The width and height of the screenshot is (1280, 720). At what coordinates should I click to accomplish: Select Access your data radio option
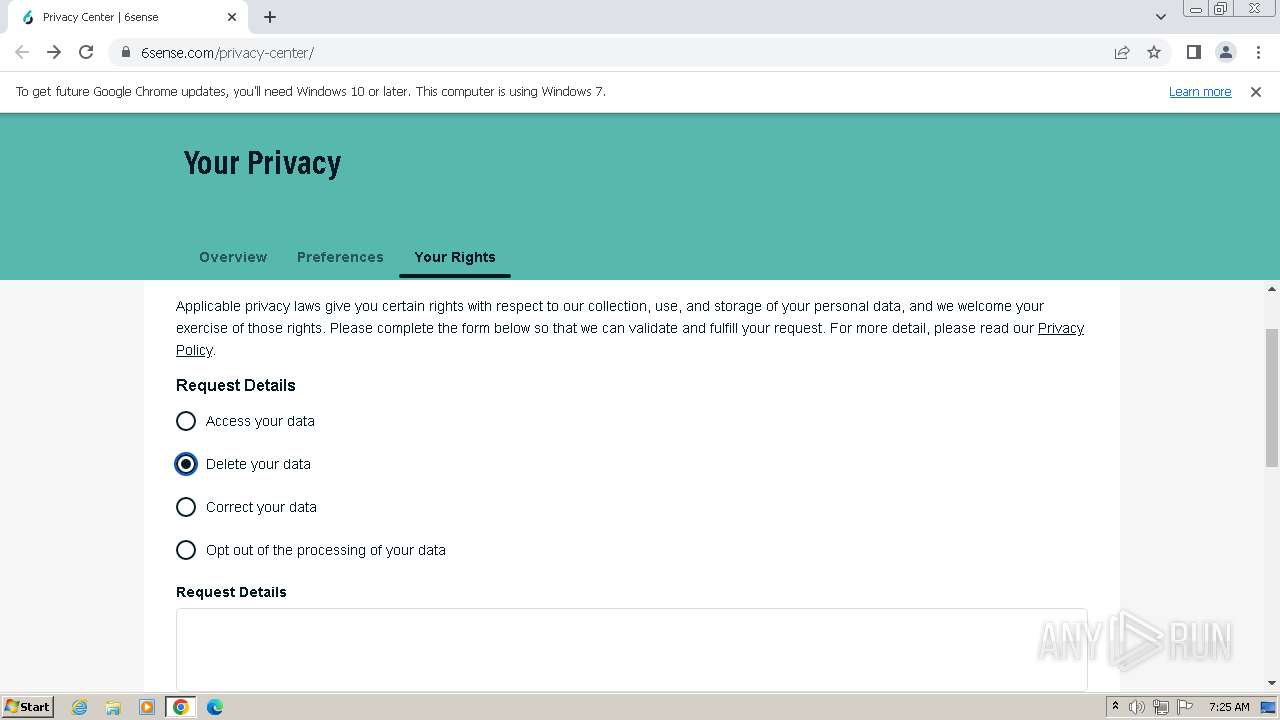pyautogui.click(x=186, y=421)
